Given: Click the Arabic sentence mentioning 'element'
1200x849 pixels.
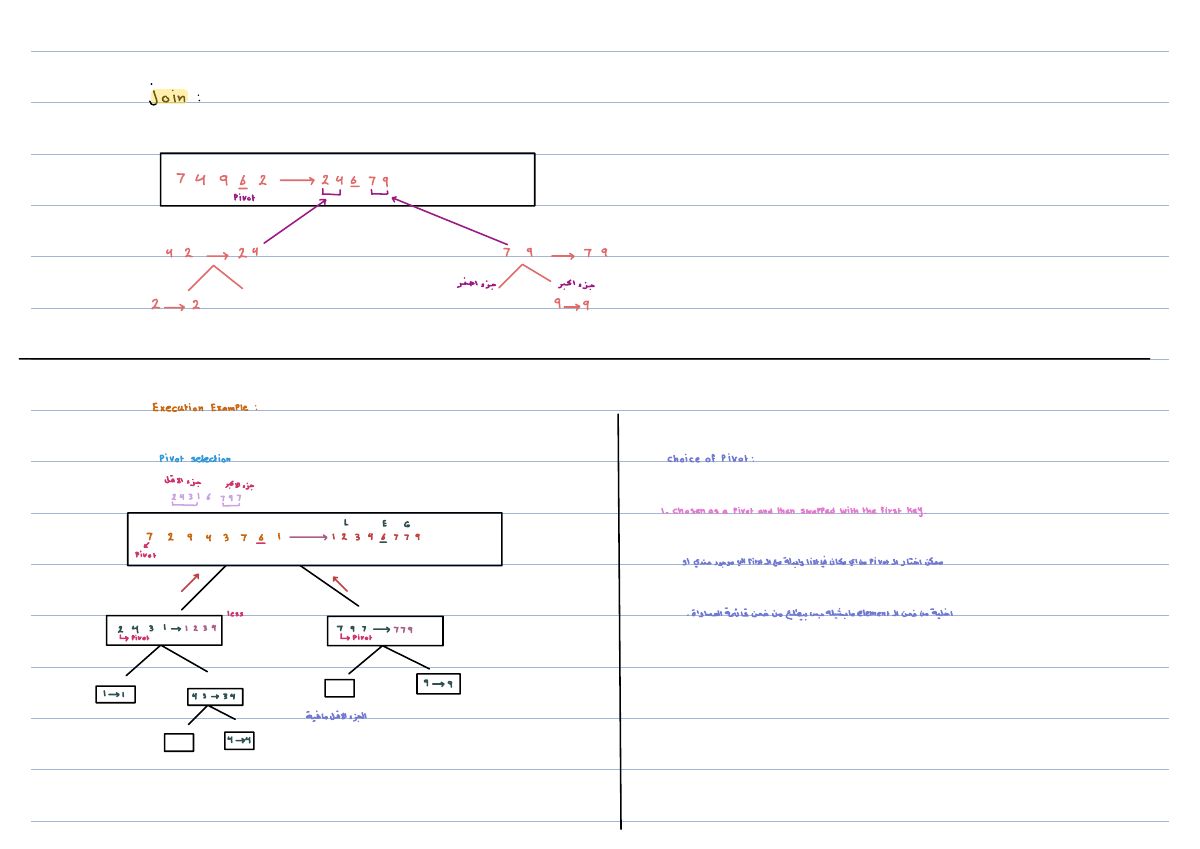Looking at the screenshot, I should coord(821,613).
